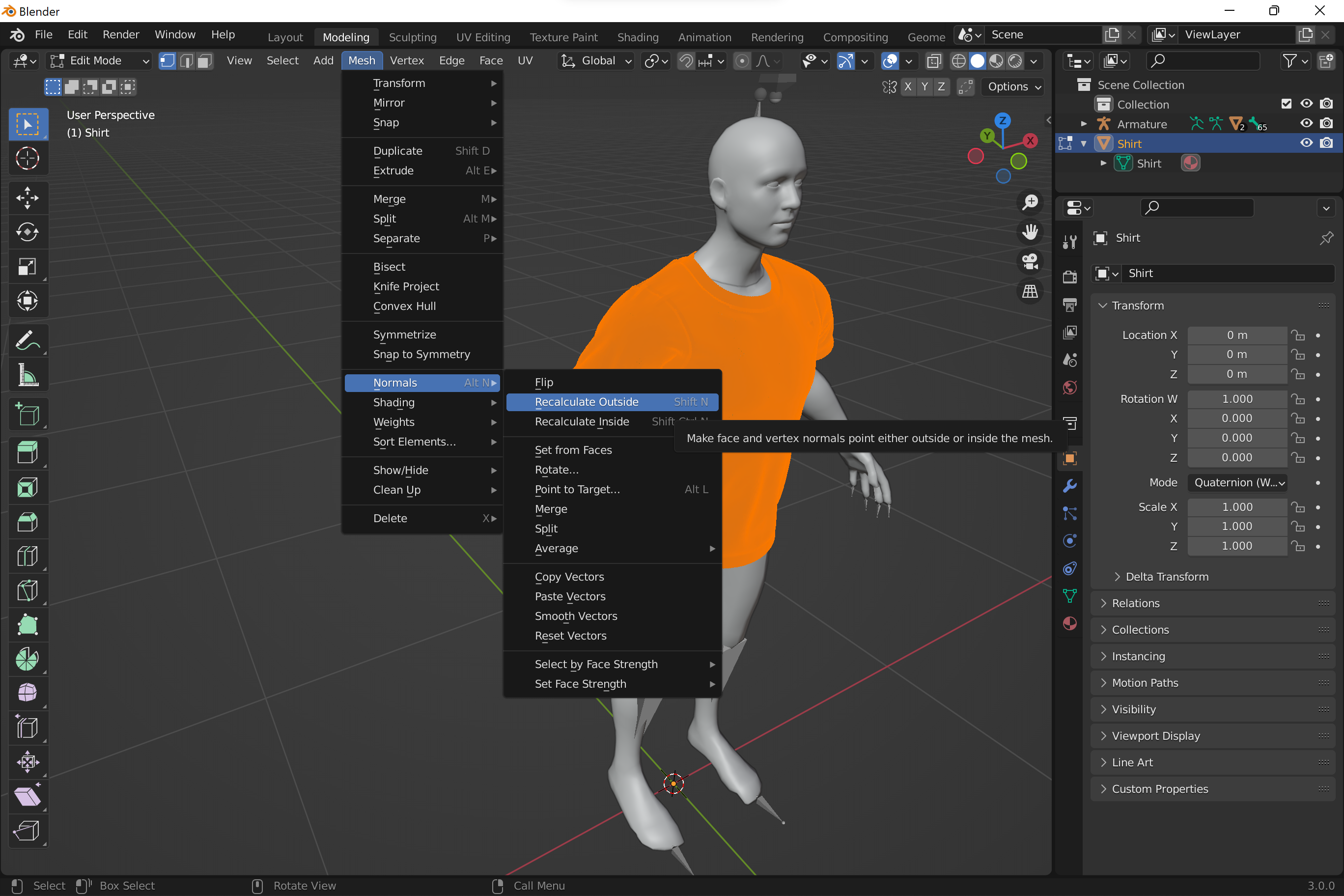Choose Recalculate Outside menu entry
Screen dimensions: 1344x896
pyautogui.click(x=587, y=402)
